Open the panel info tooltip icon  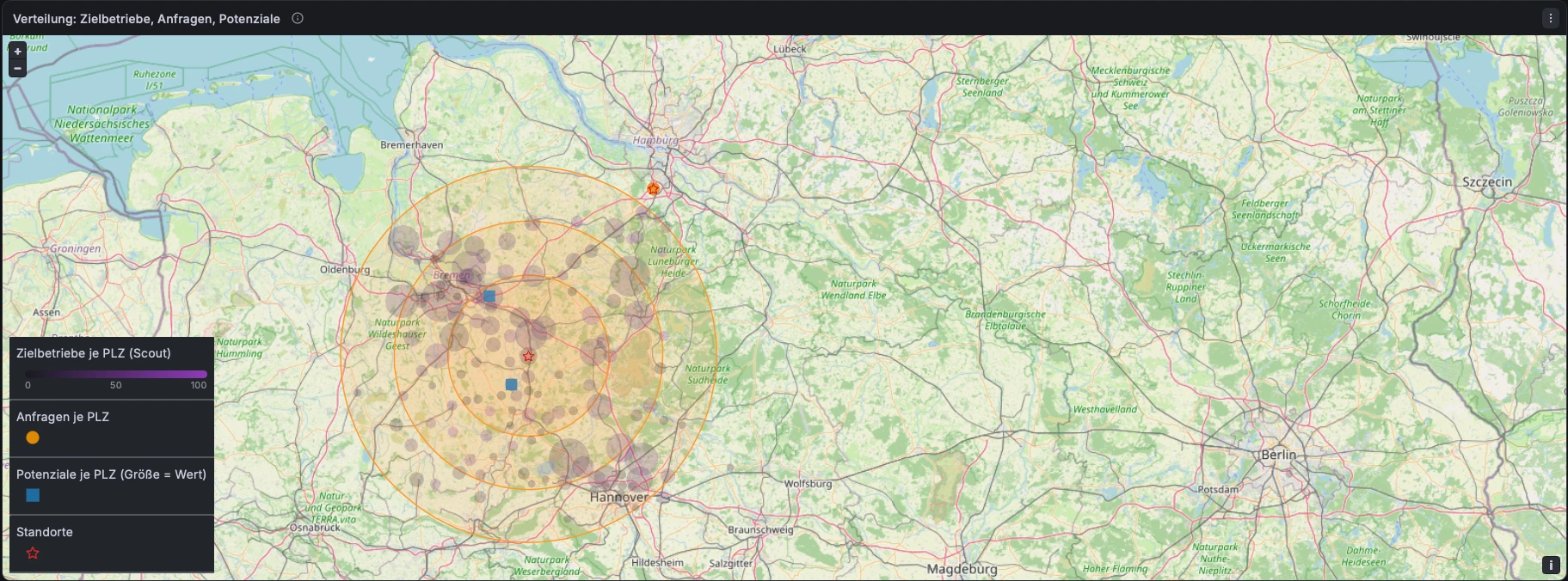point(298,18)
